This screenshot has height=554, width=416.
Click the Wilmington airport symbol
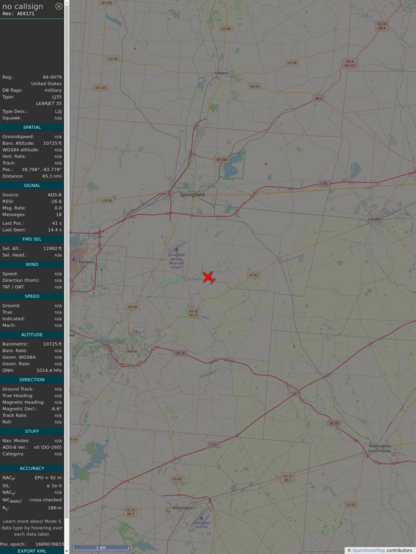(x=201, y=518)
